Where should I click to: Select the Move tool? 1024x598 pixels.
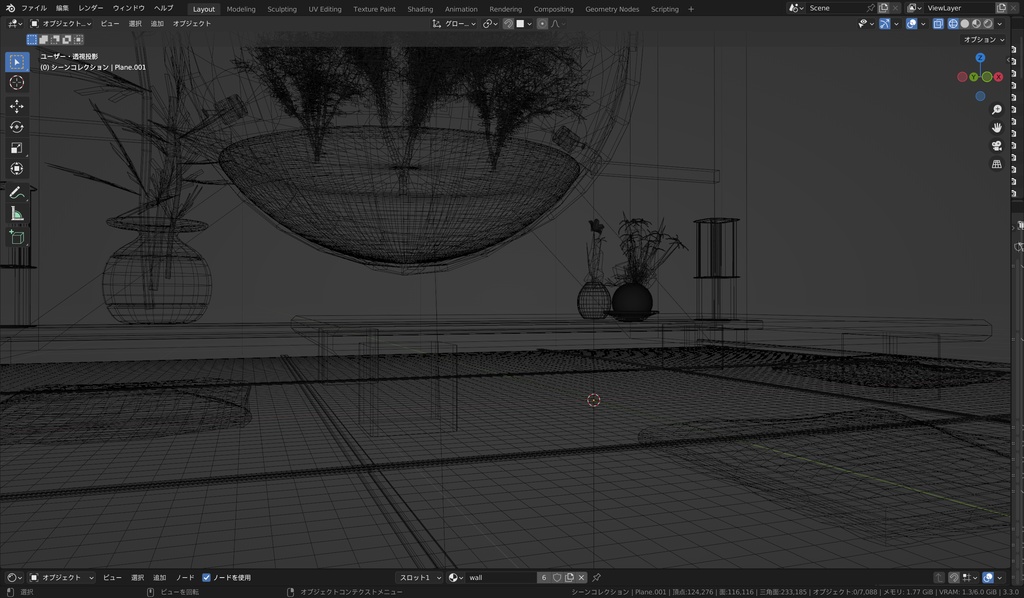[x=17, y=106]
